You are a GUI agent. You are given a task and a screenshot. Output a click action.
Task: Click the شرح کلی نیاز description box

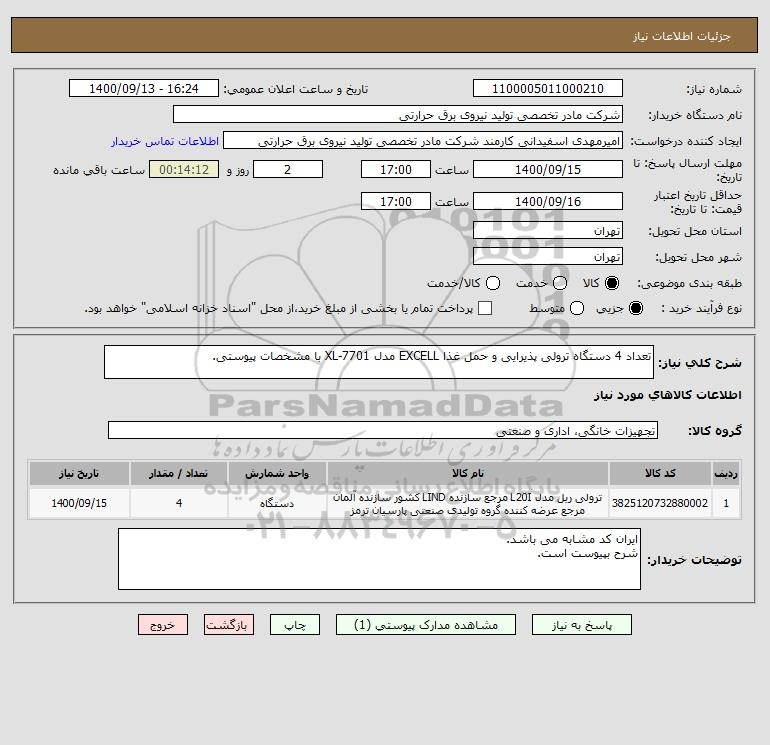[379, 362]
